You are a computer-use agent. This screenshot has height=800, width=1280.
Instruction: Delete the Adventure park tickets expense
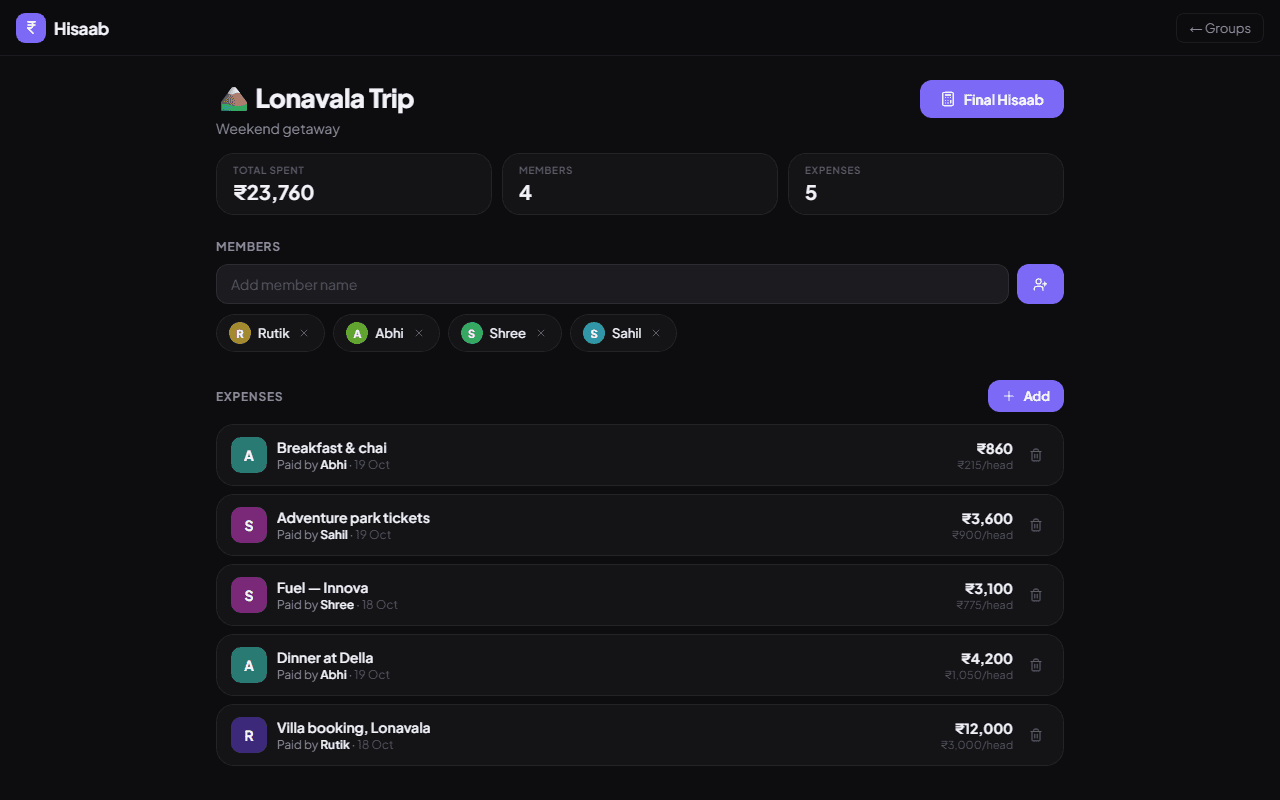pyautogui.click(x=1036, y=525)
